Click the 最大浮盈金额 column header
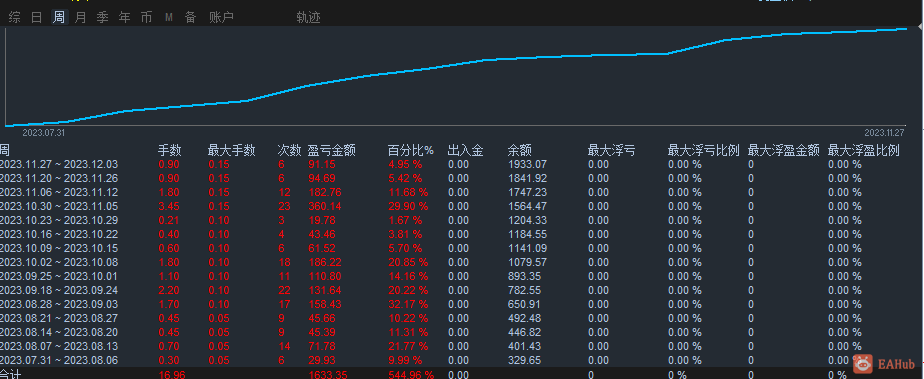 point(783,150)
